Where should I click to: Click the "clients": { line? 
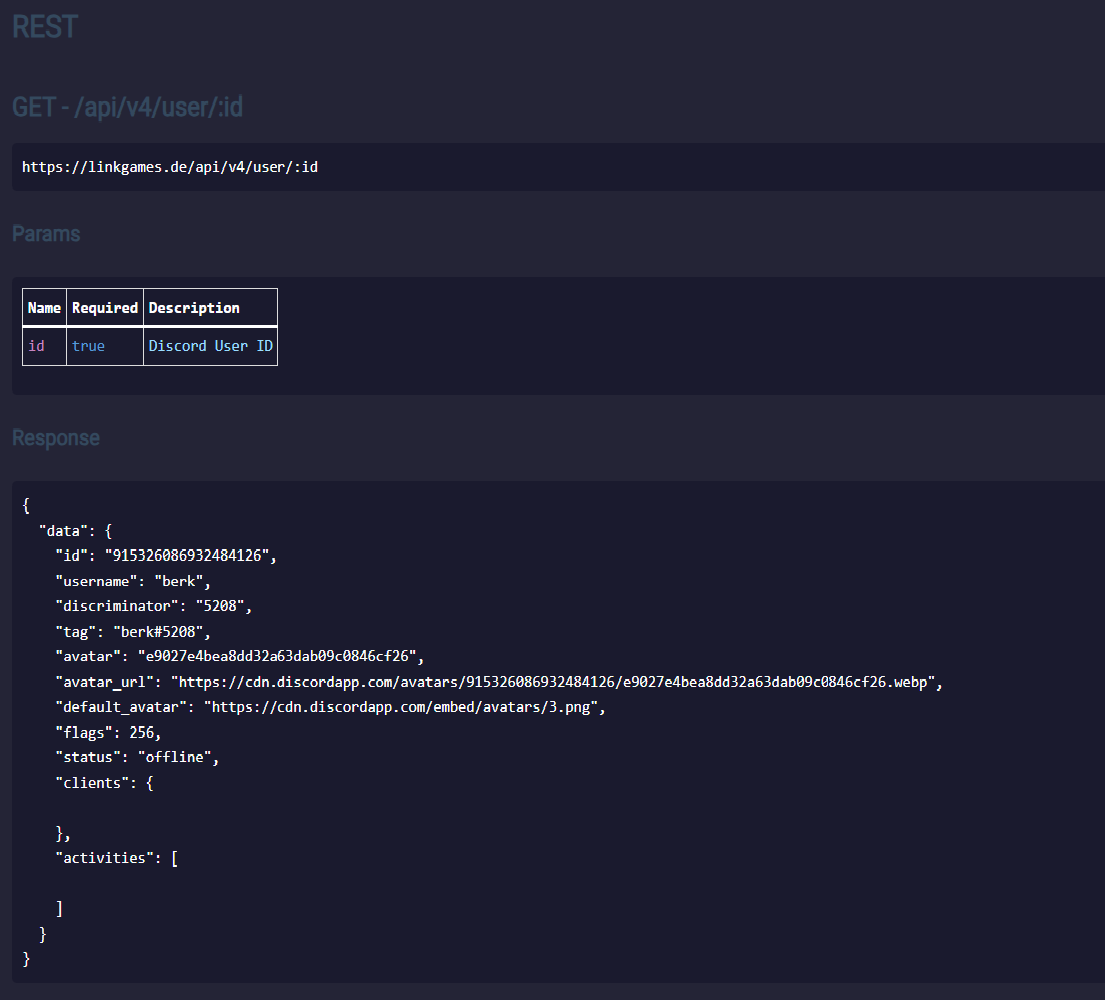(x=104, y=783)
